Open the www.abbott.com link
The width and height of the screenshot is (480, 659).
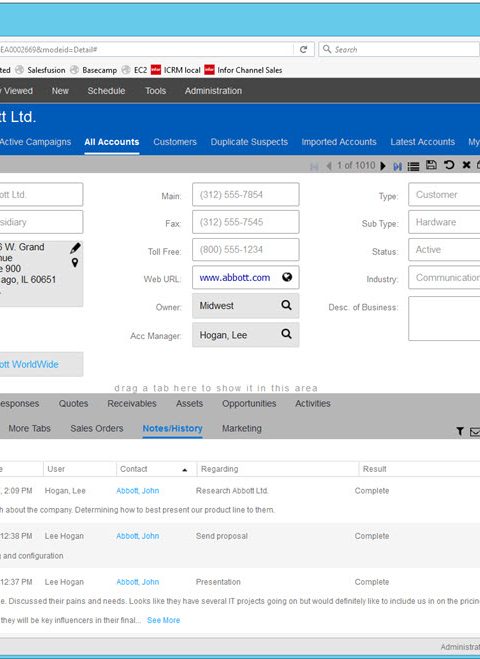pos(235,277)
